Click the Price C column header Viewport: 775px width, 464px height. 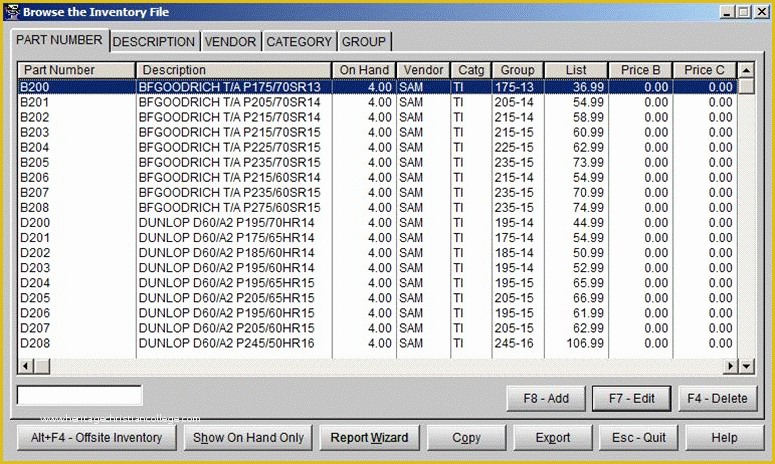704,70
